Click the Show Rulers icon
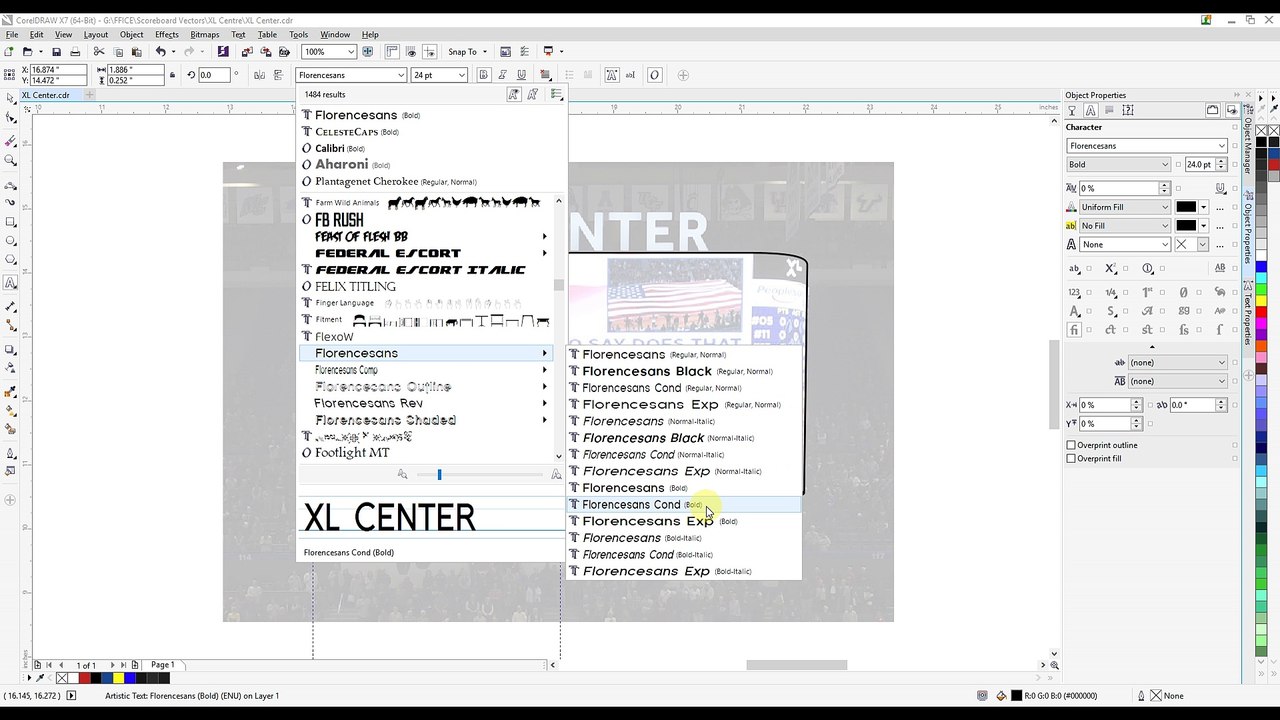 point(392,52)
